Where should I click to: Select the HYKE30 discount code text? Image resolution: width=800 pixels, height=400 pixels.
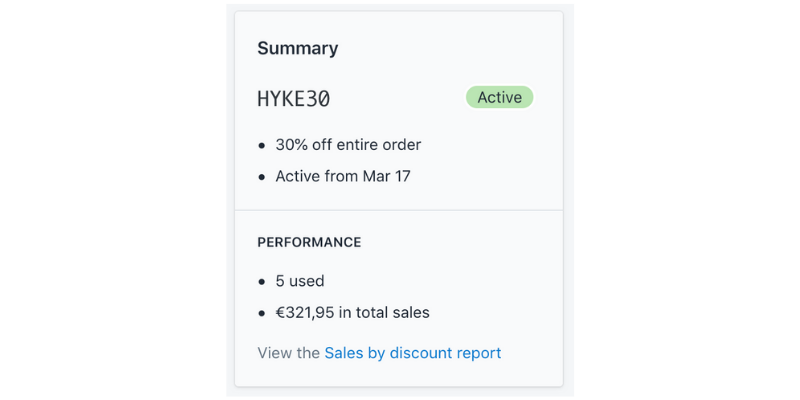293,99
